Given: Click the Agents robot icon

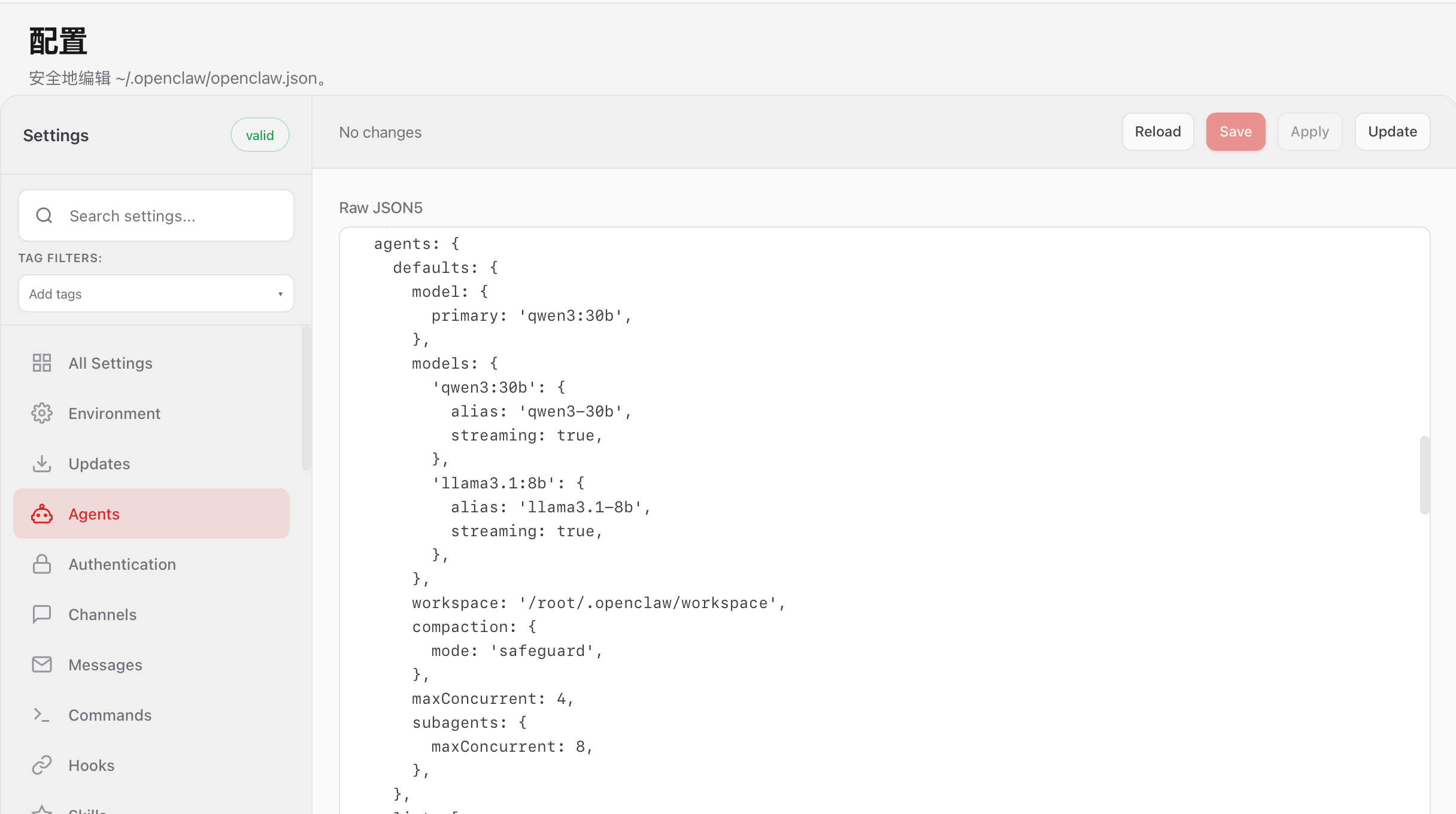Looking at the screenshot, I should 42,514.
